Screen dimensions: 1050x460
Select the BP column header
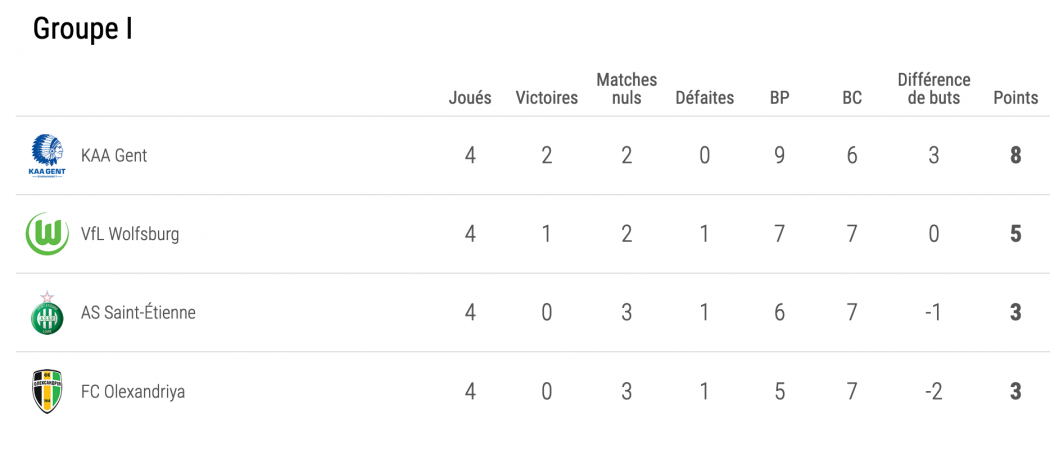[x=779, y=98]
